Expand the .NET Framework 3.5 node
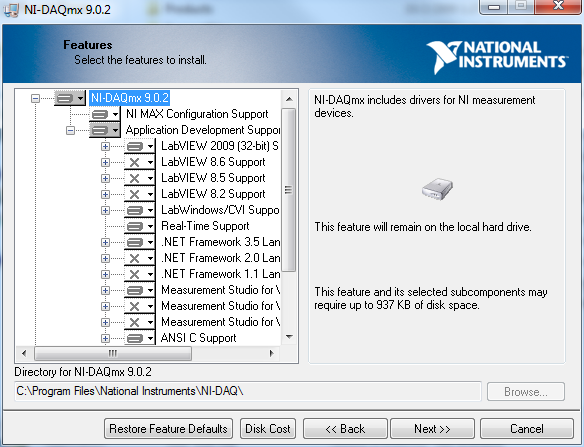Viewport: 584px width, 447px height. (105, 242)
